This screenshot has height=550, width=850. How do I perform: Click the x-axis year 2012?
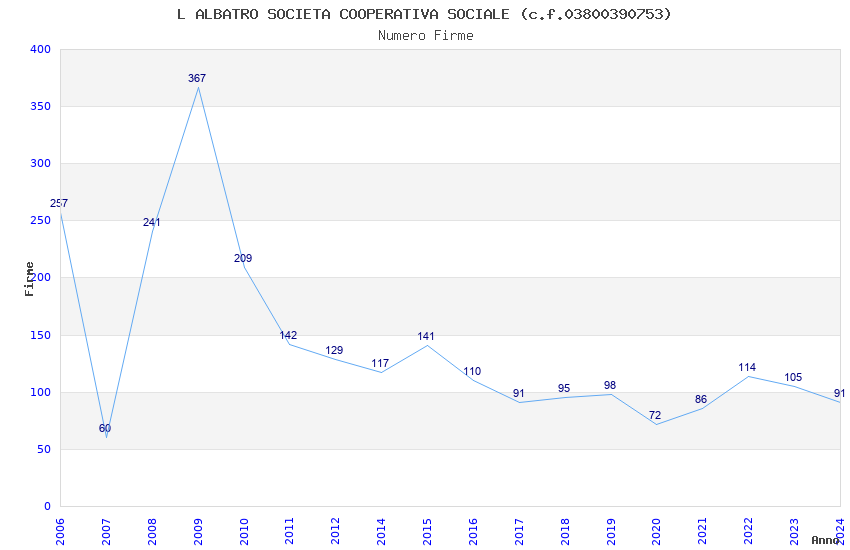(x=336, y=531)
